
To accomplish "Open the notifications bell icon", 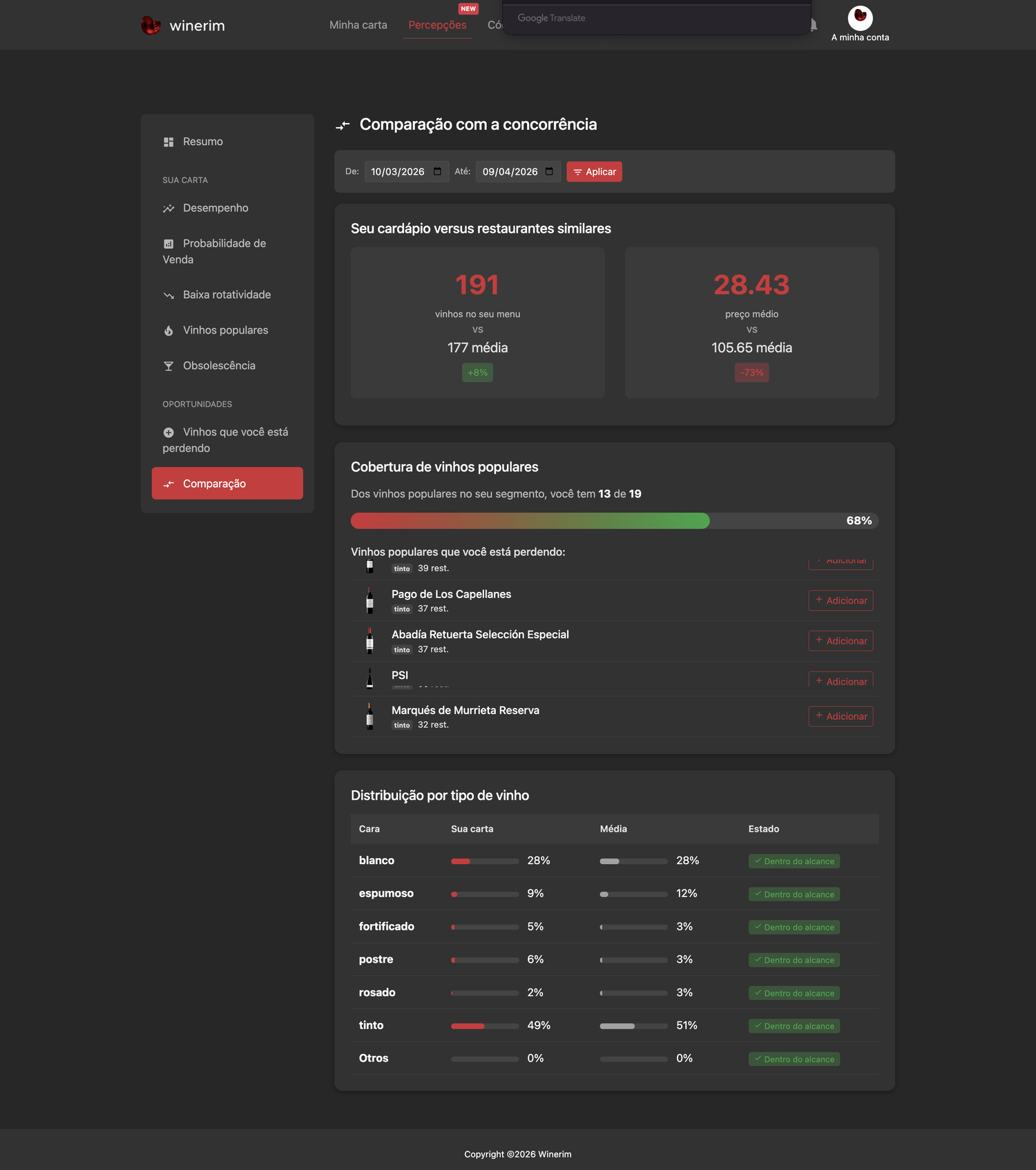I will (814, 26).
